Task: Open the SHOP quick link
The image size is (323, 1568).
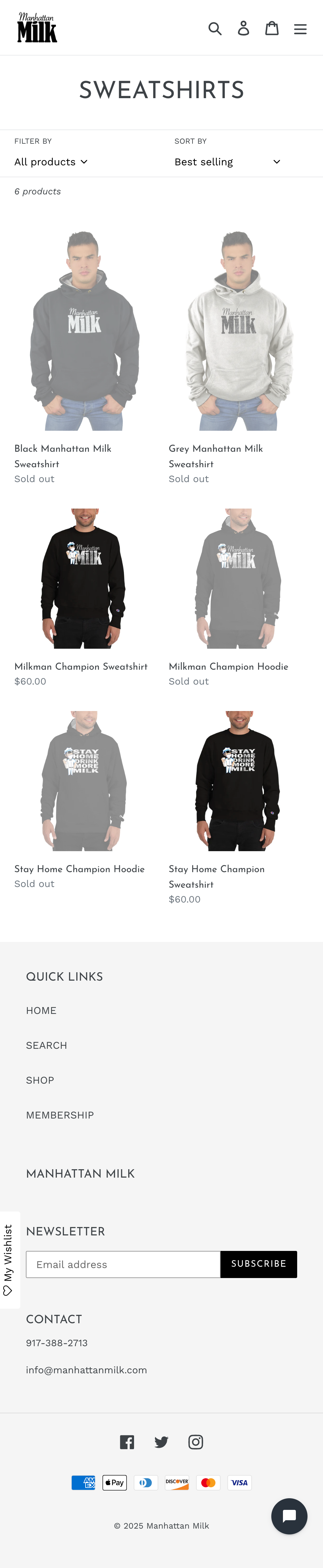Action: click(40, 1080)
